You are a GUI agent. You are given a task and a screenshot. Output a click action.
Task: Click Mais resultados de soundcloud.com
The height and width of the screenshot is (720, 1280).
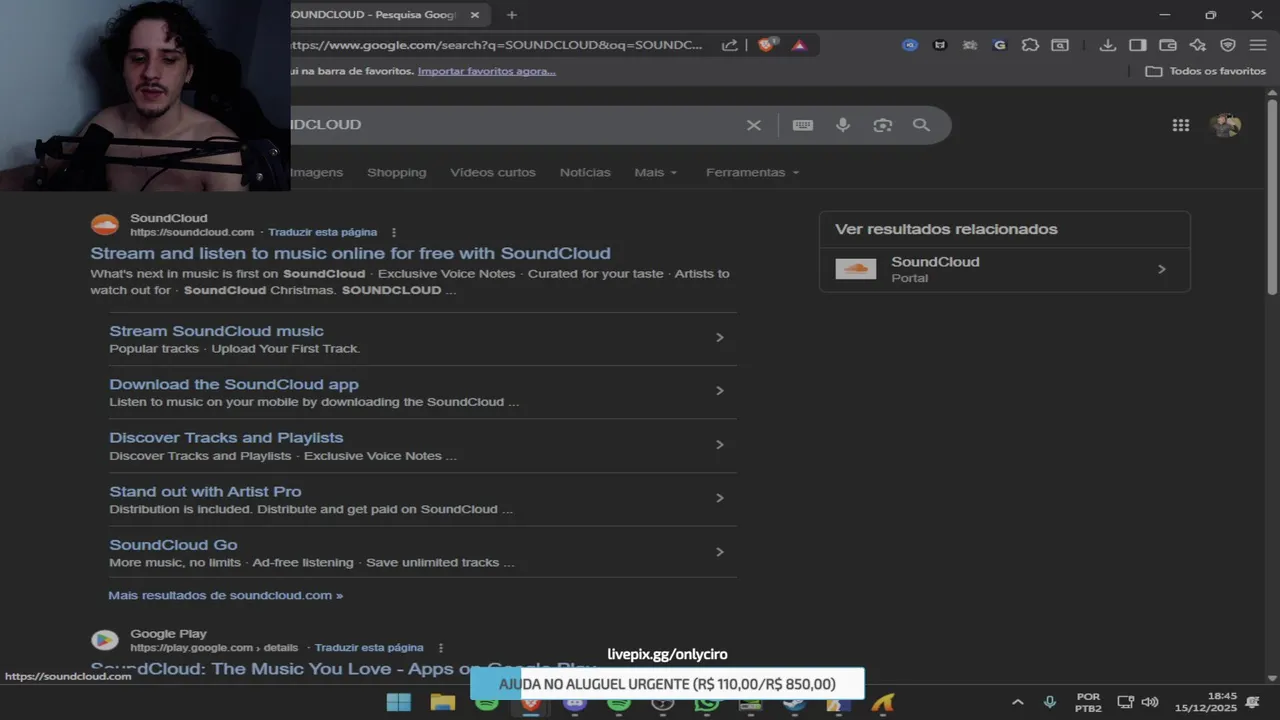pos(225,595)
